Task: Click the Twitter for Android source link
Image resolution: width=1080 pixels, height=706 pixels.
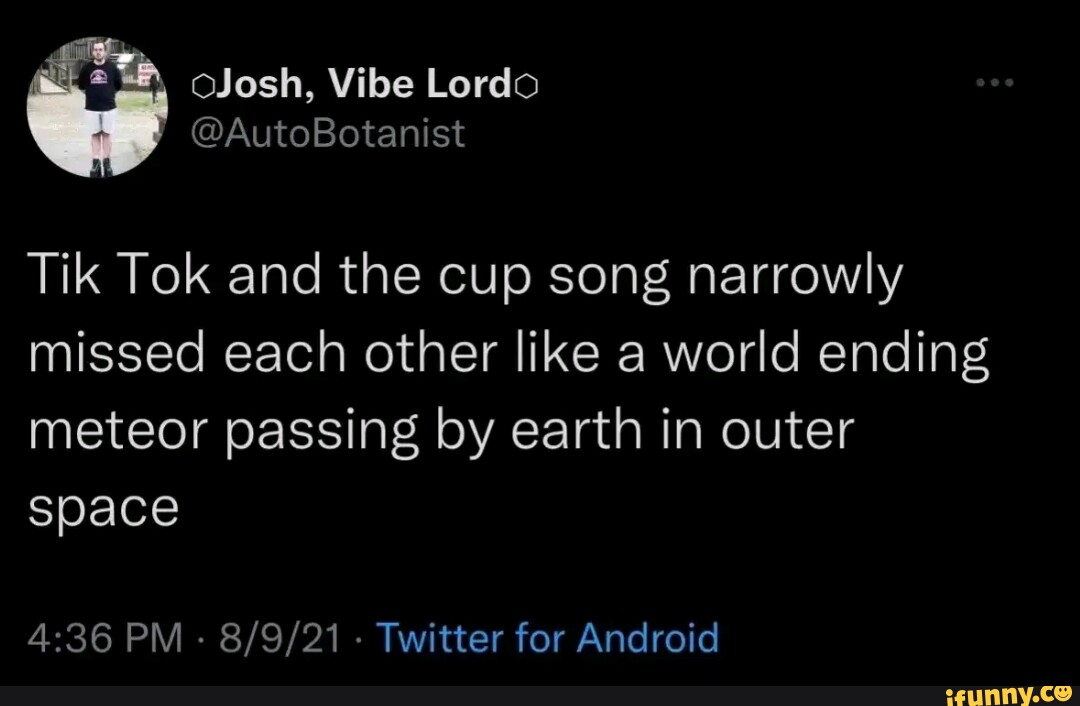Action: click(546, 637)
